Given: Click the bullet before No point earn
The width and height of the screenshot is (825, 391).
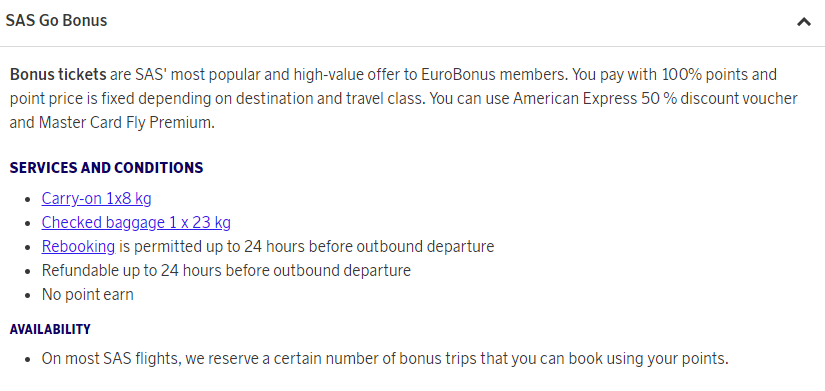Looking at the screenshot, I should click(28, 295).
